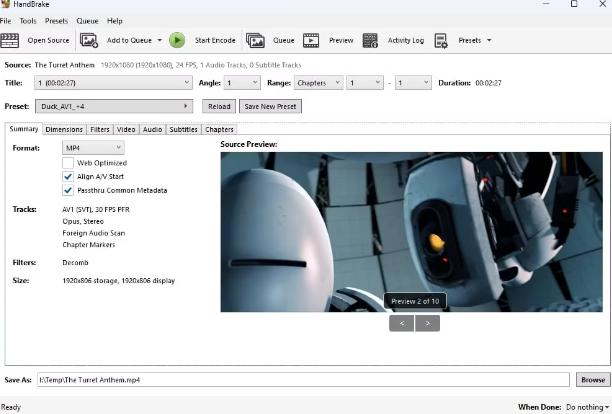Maximize the HandBrake window
Image resolution: width=612 pixels, height=414 pixels.
574,4
